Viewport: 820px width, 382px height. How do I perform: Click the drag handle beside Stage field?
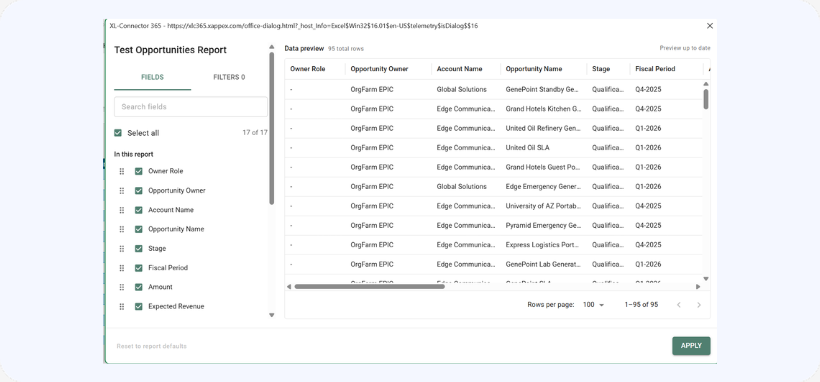point(122,249)
